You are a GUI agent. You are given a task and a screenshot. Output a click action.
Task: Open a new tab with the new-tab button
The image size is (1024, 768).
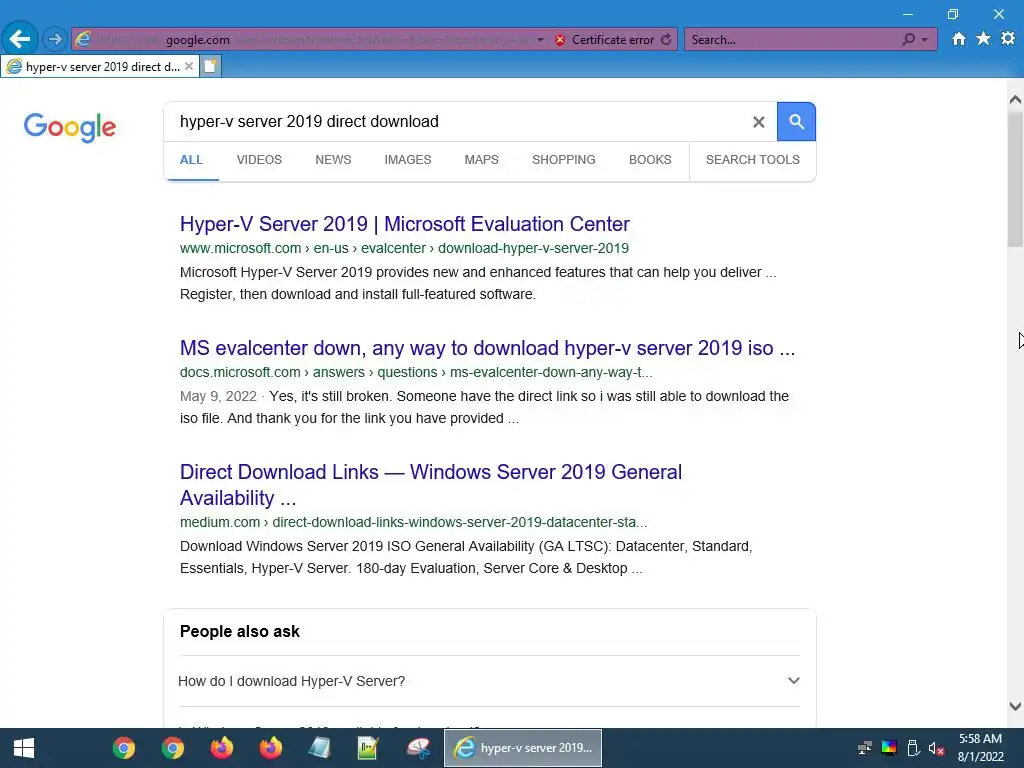(210, 66)
